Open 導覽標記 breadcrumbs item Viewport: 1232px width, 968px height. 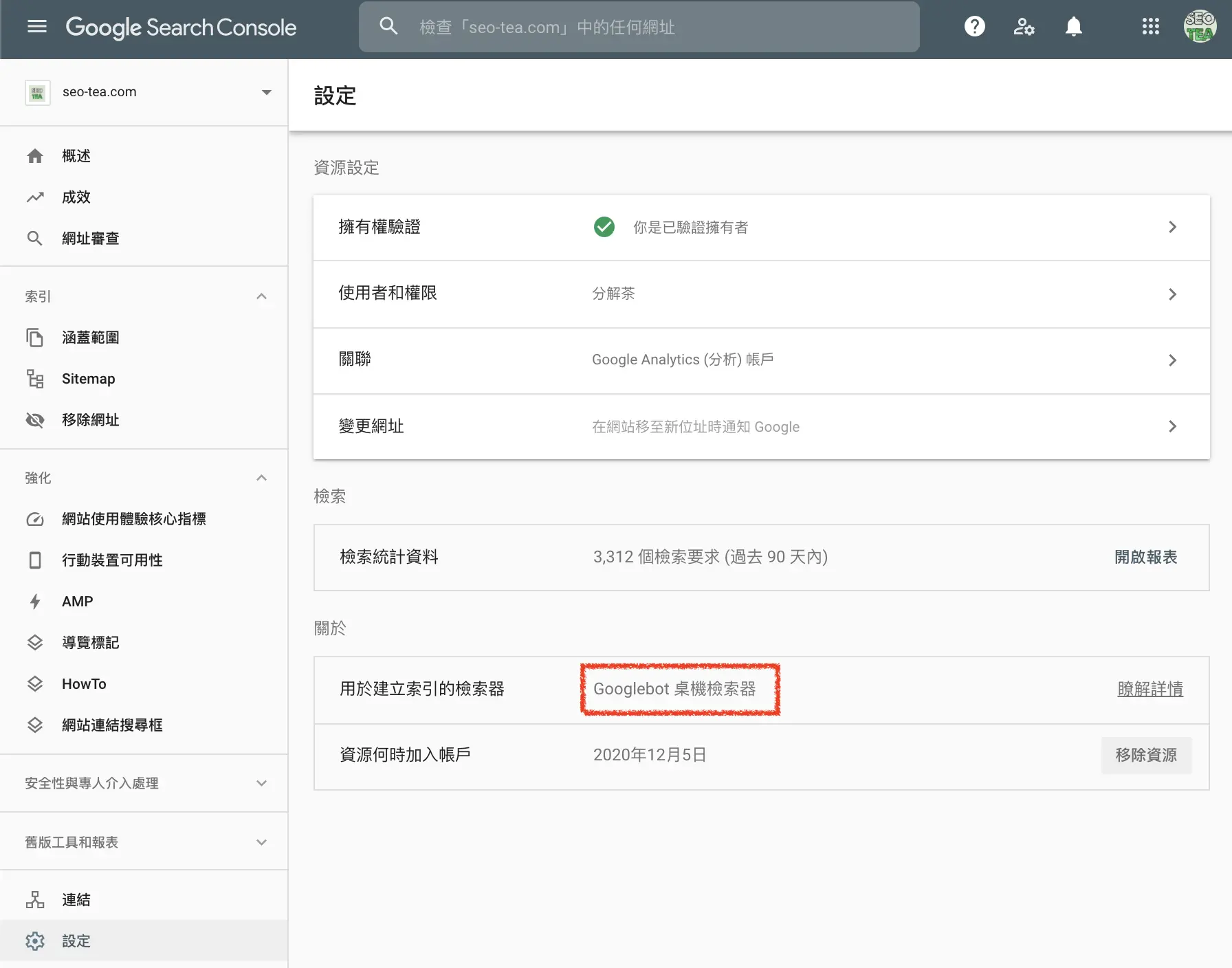pyautogui.click(x=144, y=643)
